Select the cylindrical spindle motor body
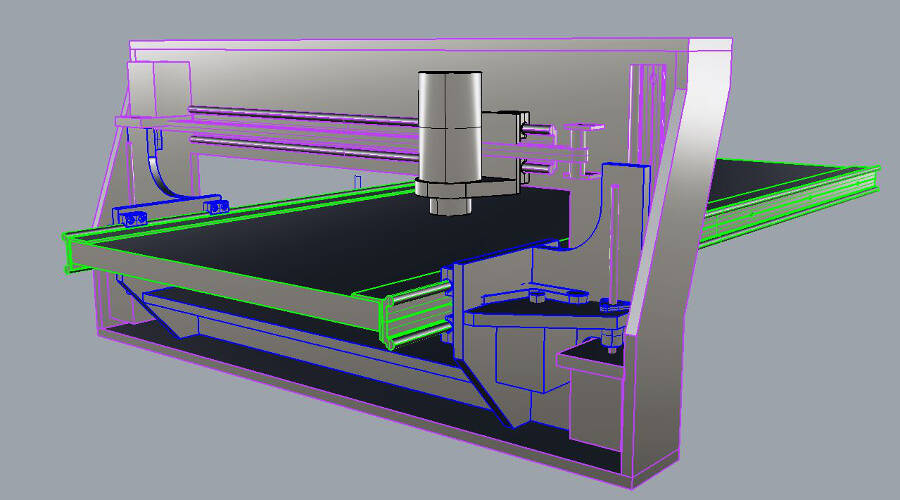Viewport: 900px width, 500px height. [450, 126]
